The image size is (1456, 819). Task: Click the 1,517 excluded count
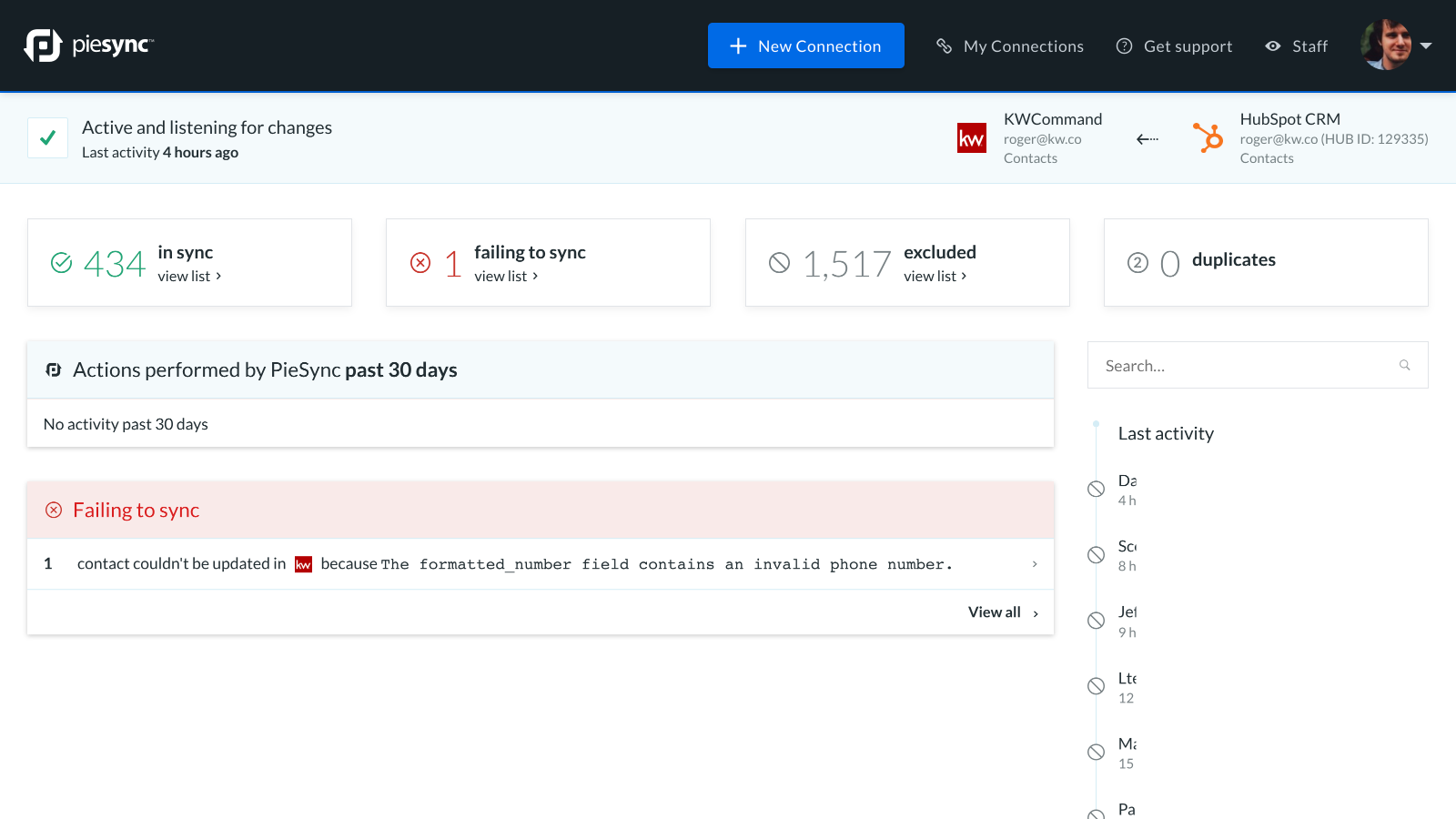[847, 264]
